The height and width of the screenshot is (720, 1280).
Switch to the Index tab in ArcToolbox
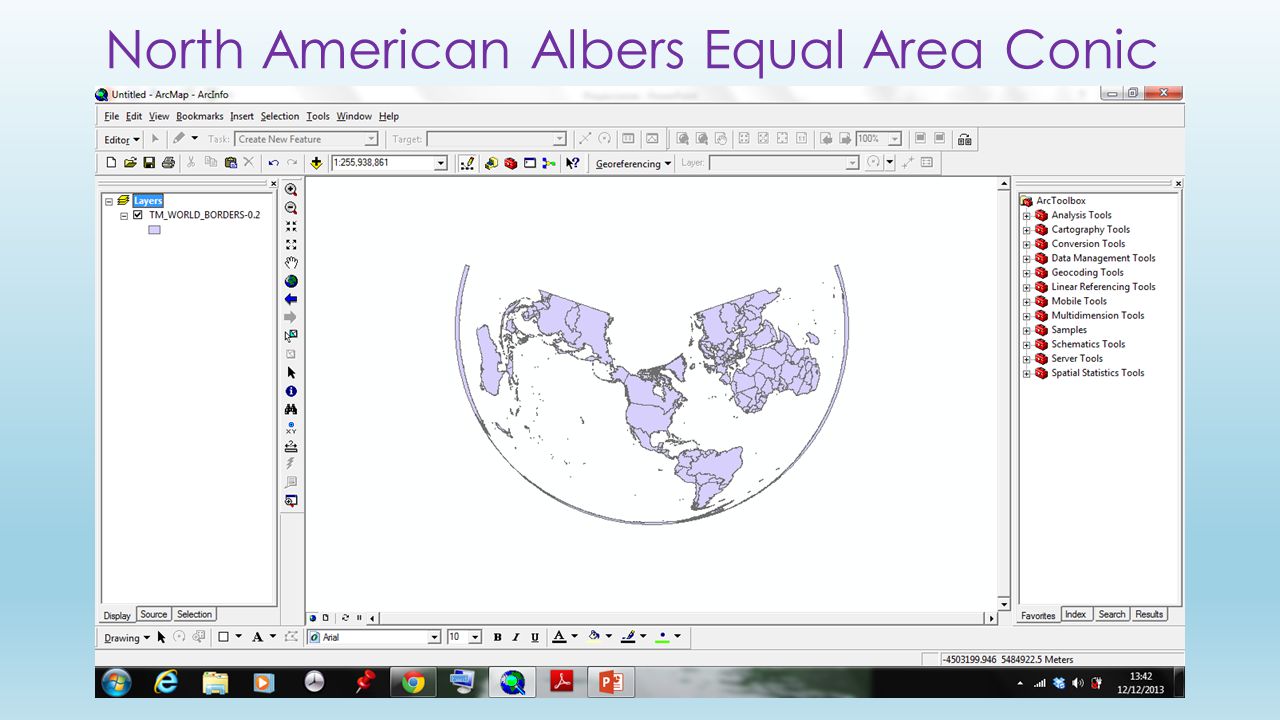coord(1076,614)
